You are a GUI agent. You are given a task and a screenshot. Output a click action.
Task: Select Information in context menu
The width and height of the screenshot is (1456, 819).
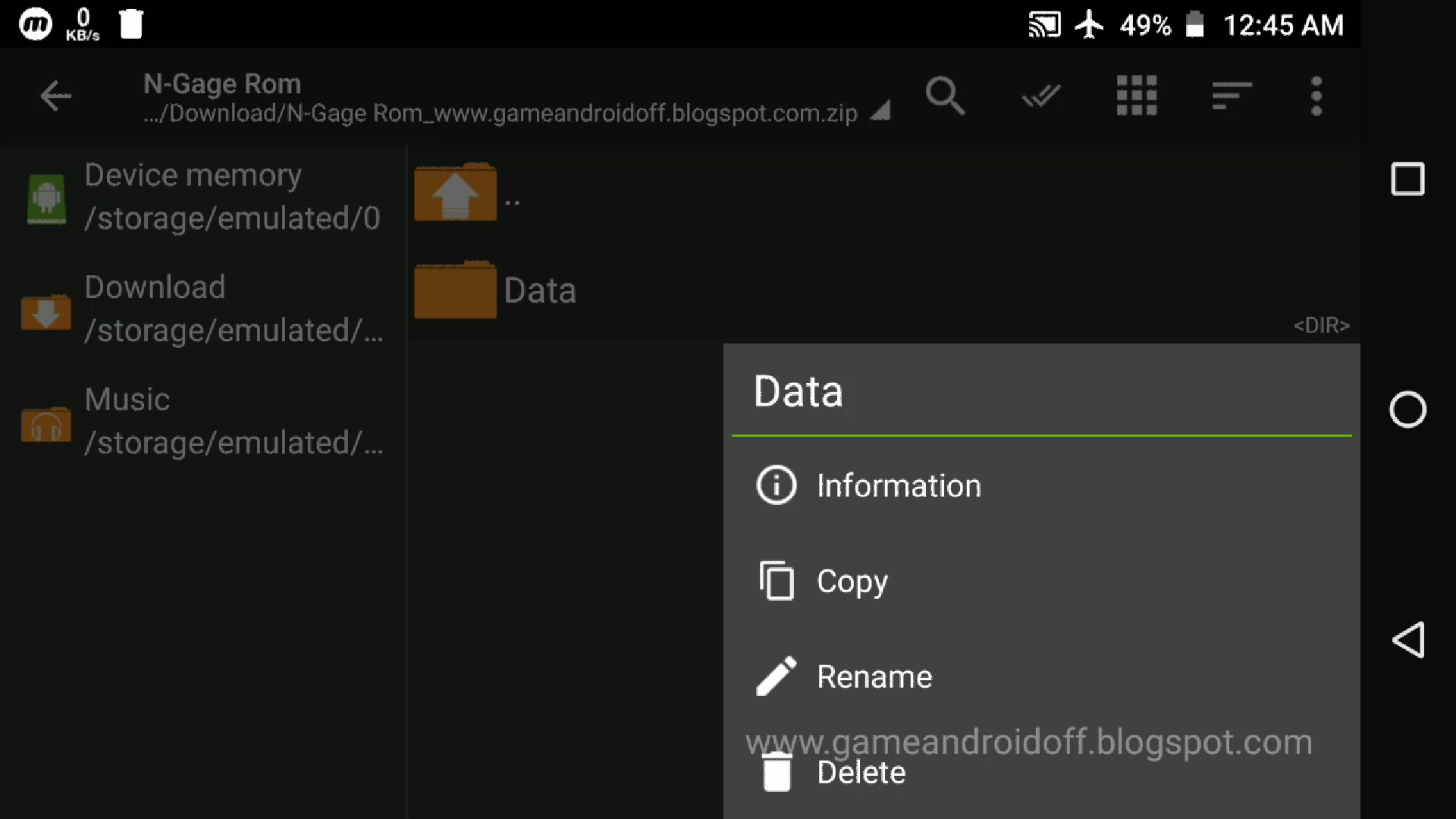coord(899,485)
